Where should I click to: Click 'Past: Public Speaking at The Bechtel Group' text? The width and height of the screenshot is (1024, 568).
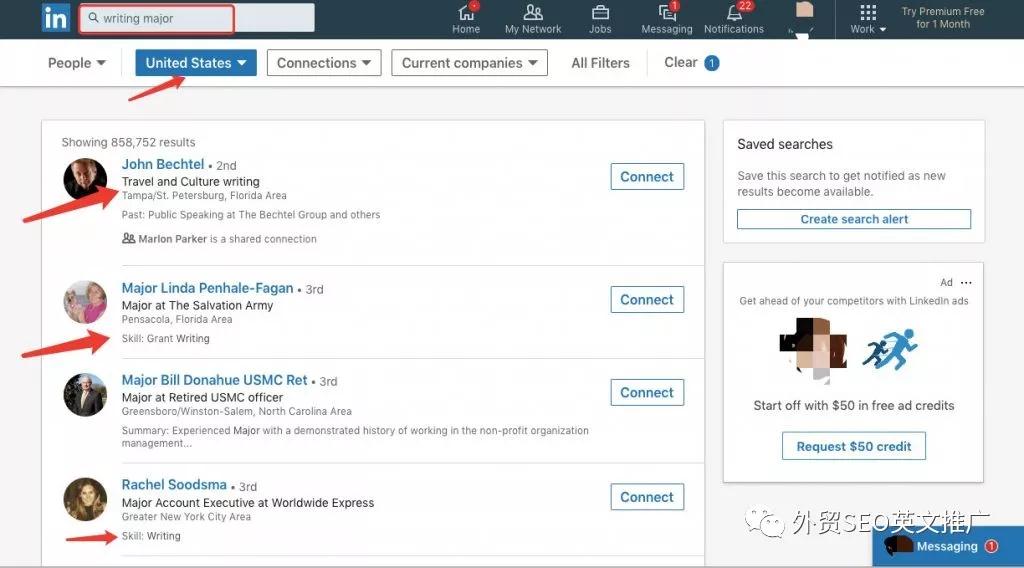click(235, 215)
